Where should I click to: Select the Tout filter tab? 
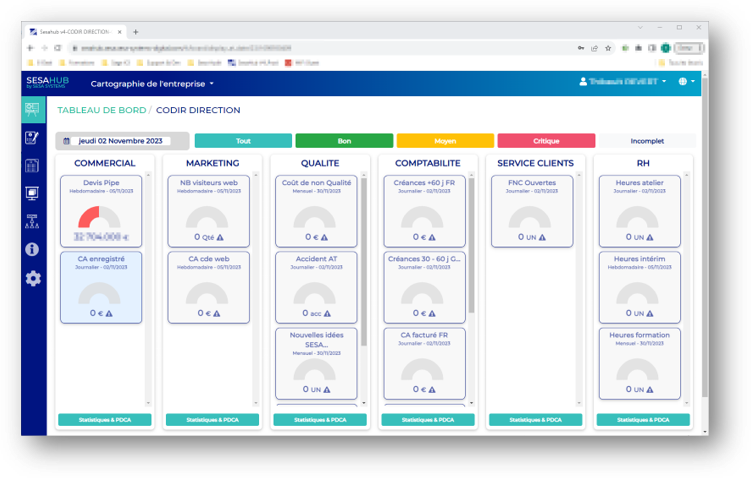tap(243, 141)
